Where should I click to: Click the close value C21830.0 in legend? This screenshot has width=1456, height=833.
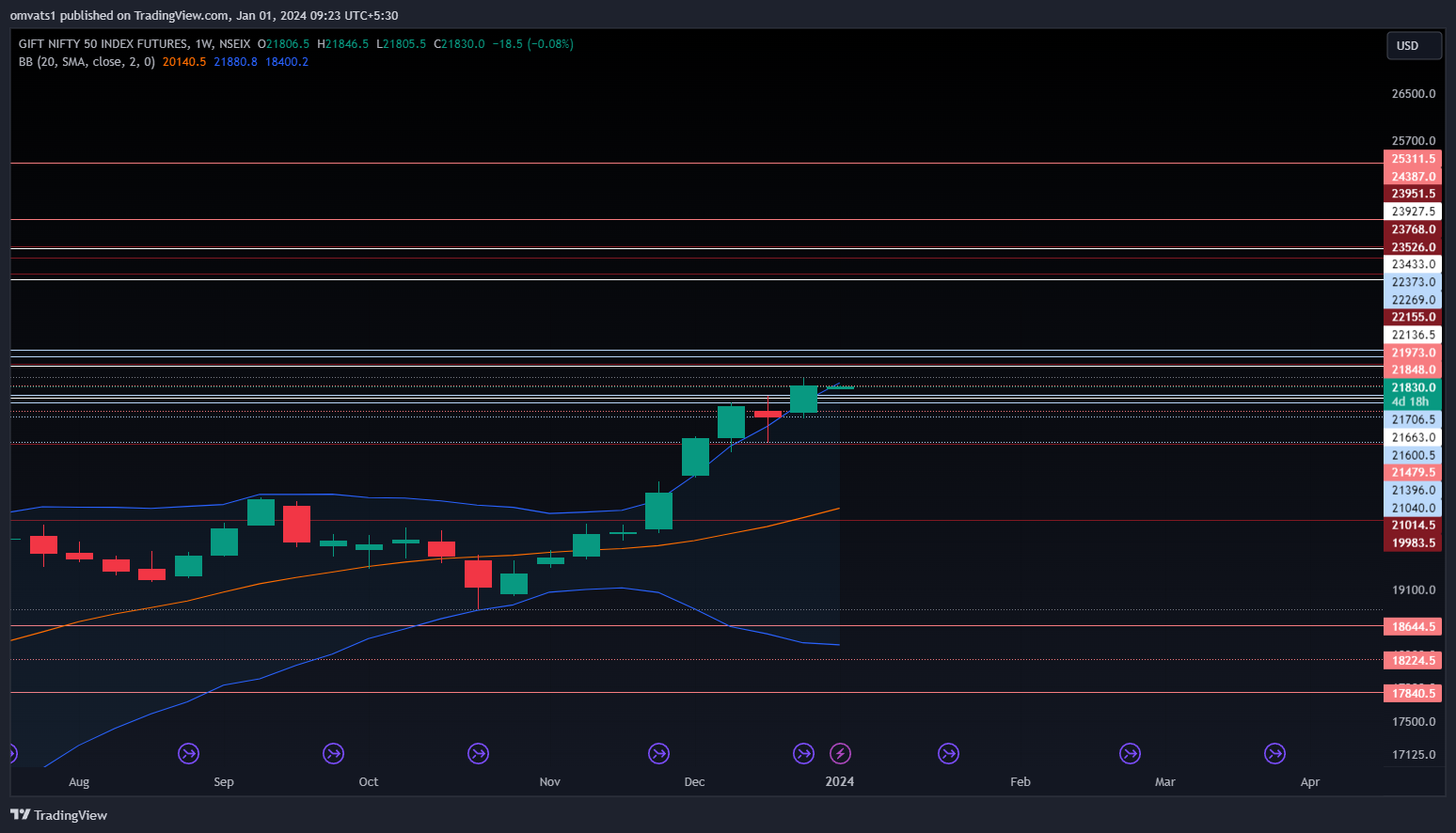459,44
